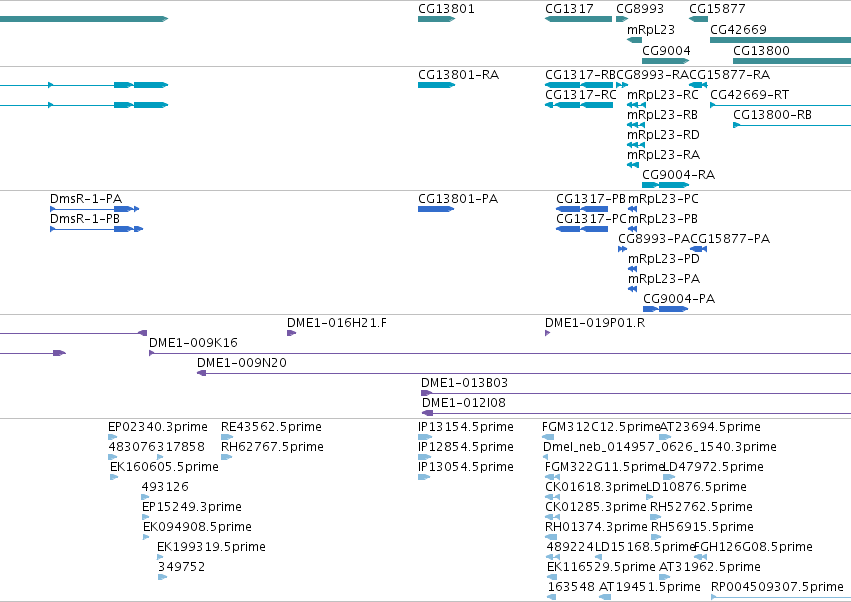Select protein DmsR-1-PA label
The width and height of the screenshot is (851, 602).
(x=86, y=199)
